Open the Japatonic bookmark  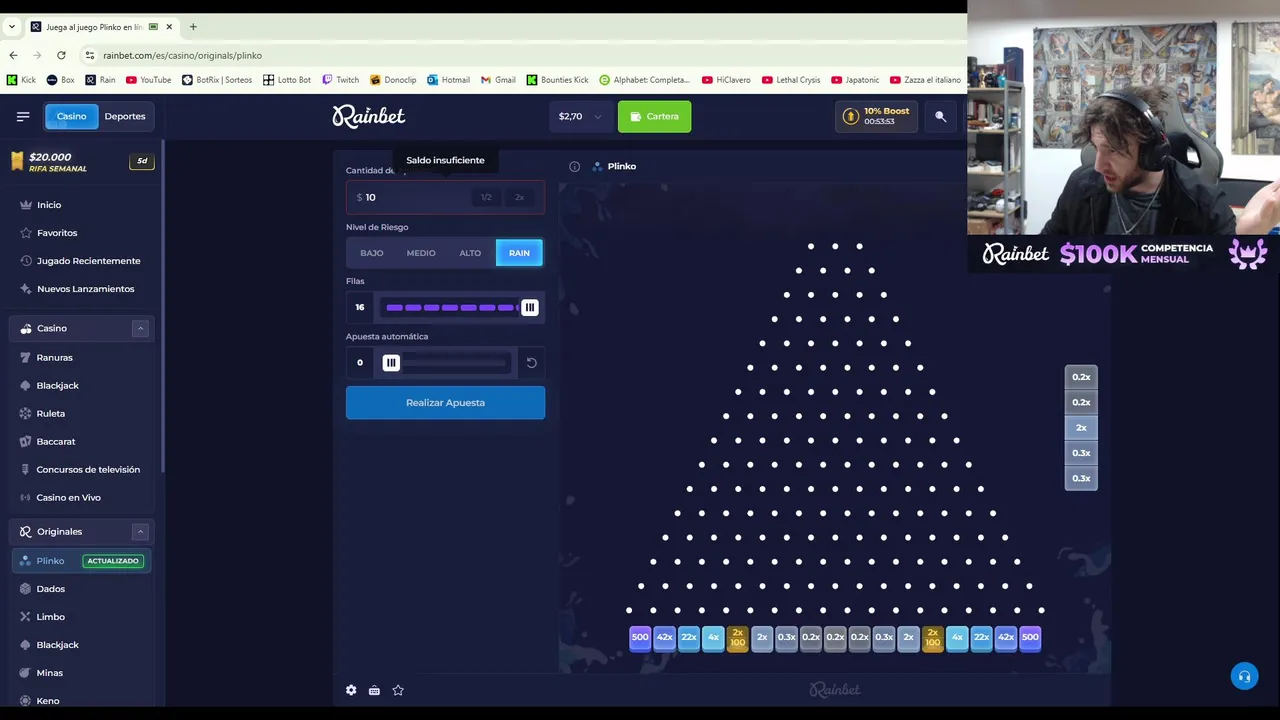click(x=855, y=80)
